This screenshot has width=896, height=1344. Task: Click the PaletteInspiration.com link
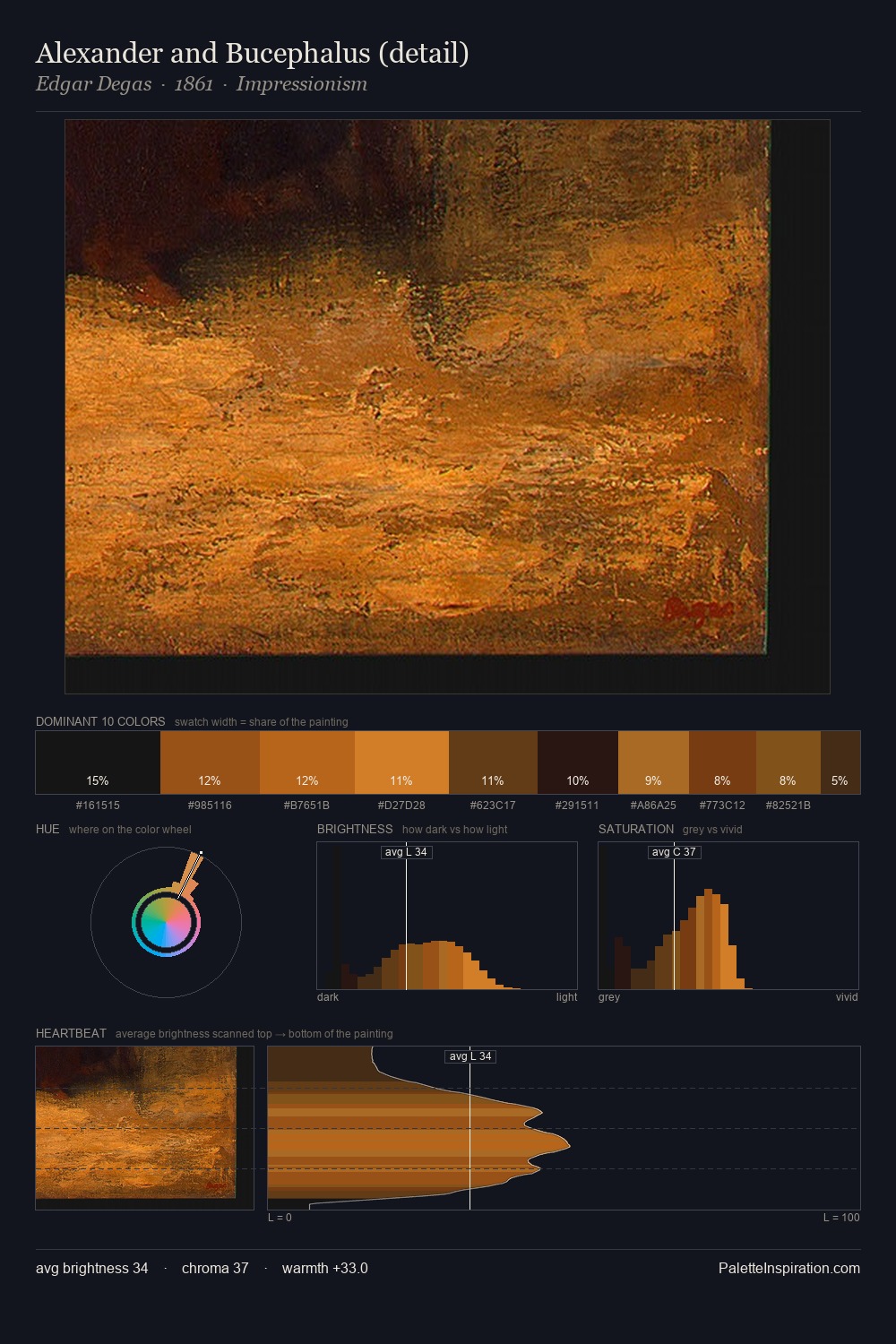[789, 1268]
